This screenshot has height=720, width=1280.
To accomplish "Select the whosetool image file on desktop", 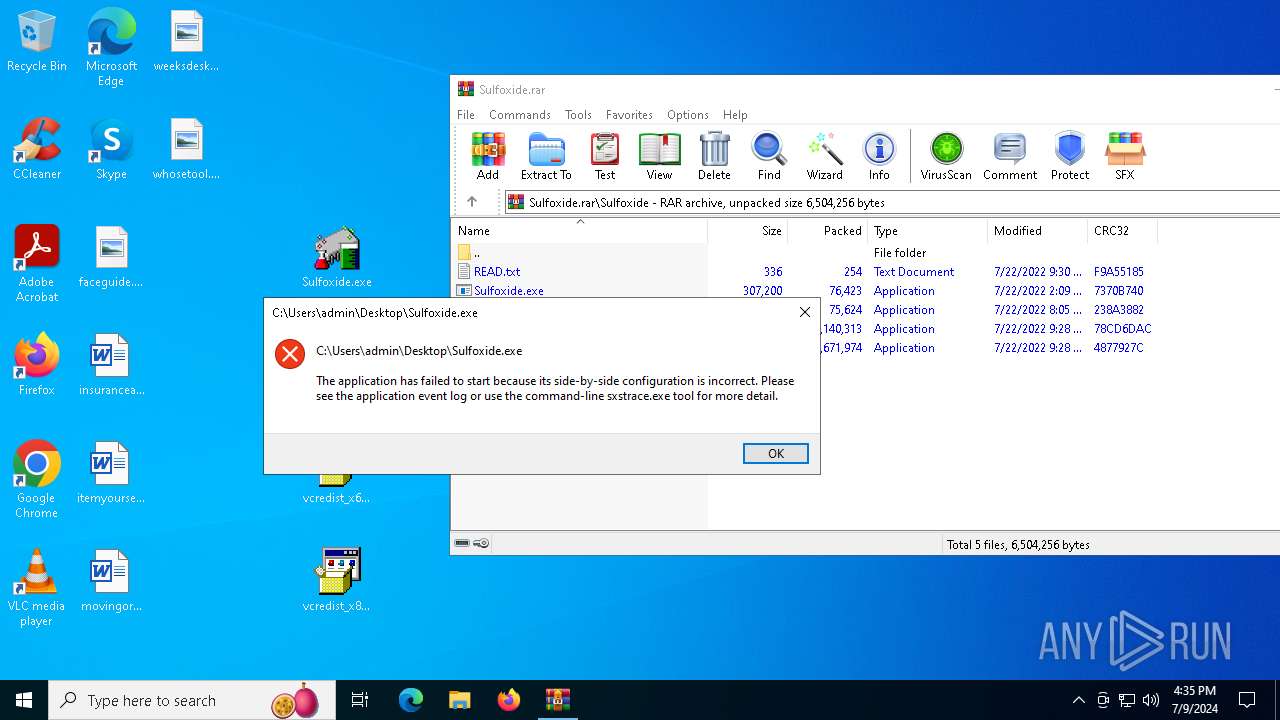I will 186,149.
